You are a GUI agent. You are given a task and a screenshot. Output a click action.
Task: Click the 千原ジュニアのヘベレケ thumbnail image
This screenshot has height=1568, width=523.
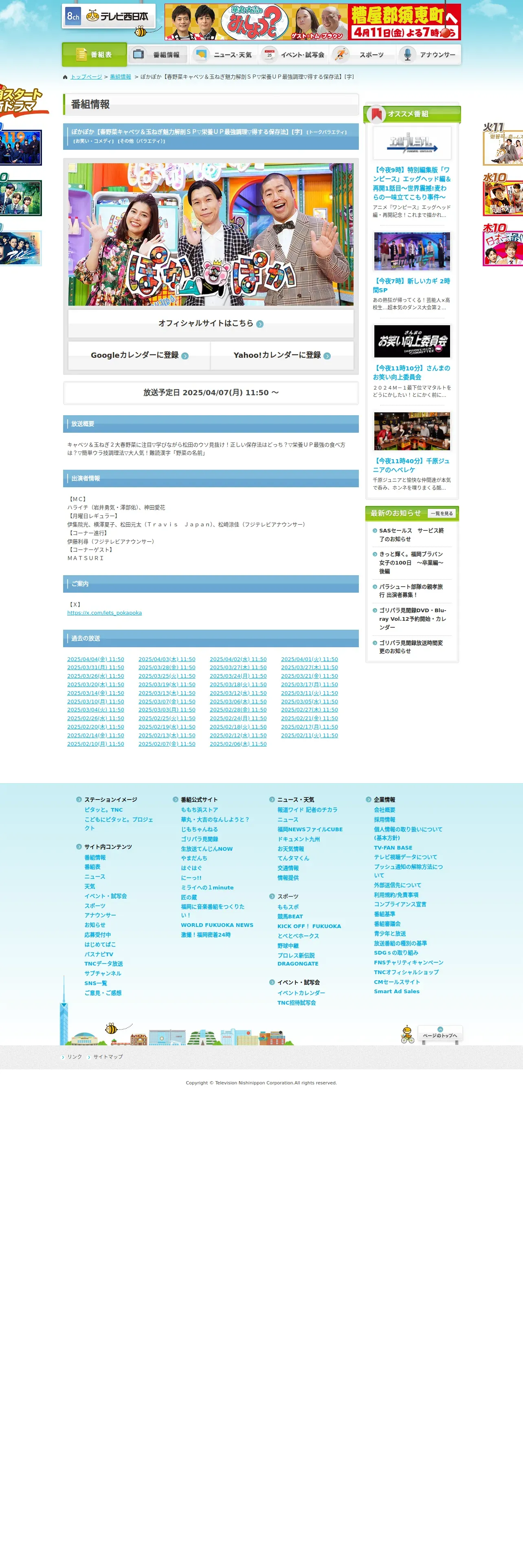[x=412, y=431]
